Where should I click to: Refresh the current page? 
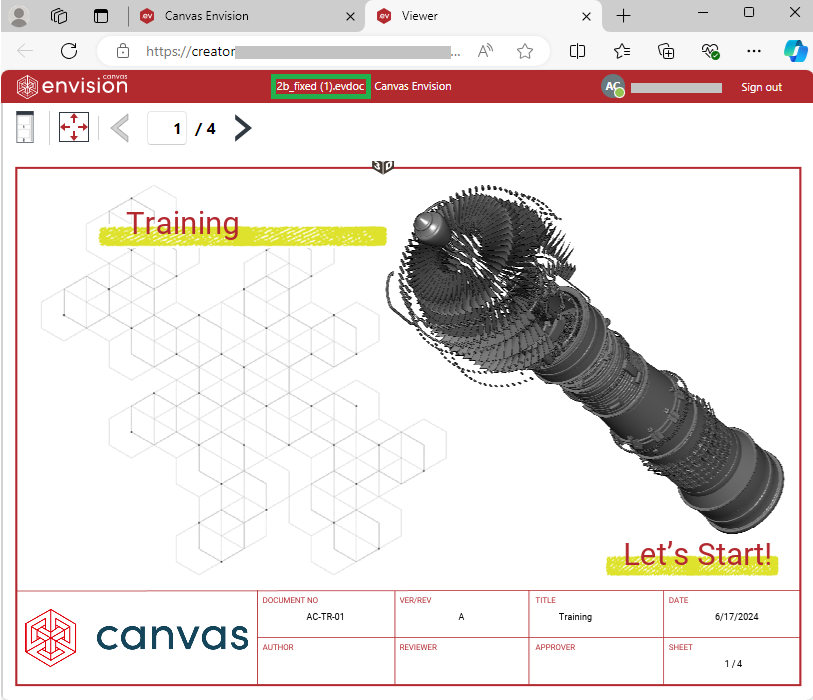68,51
